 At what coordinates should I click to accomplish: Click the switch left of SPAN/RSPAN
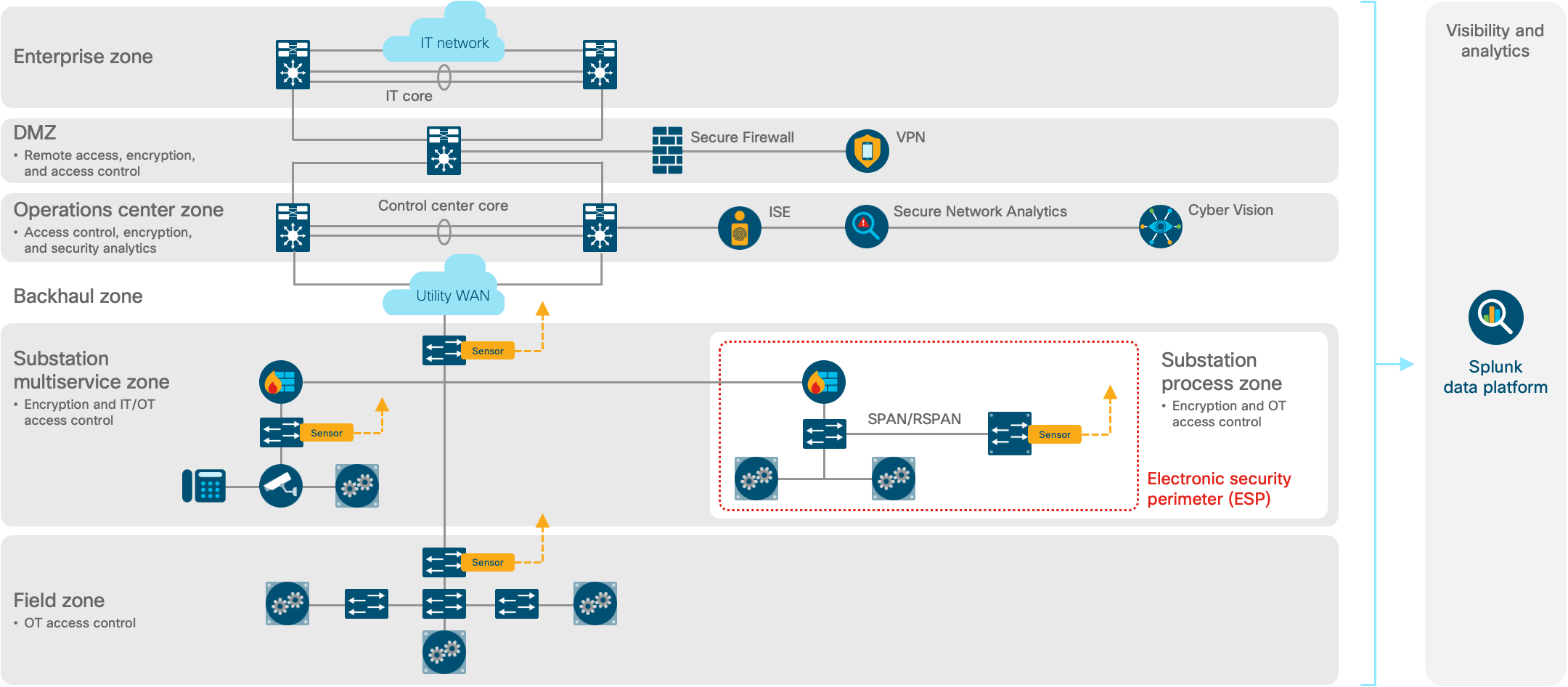824,434
